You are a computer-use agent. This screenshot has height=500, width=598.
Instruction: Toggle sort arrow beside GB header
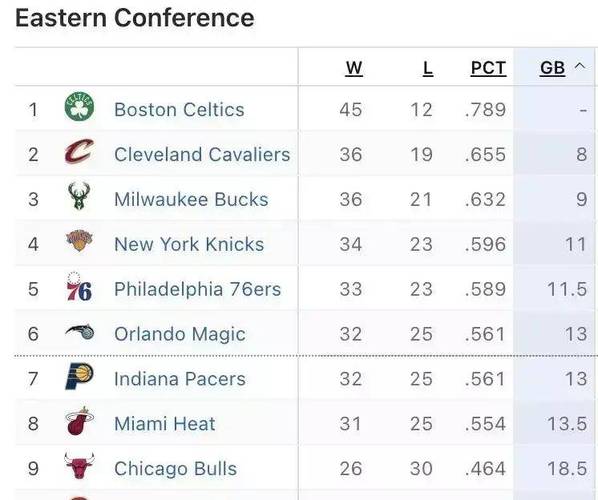[579, 66]
